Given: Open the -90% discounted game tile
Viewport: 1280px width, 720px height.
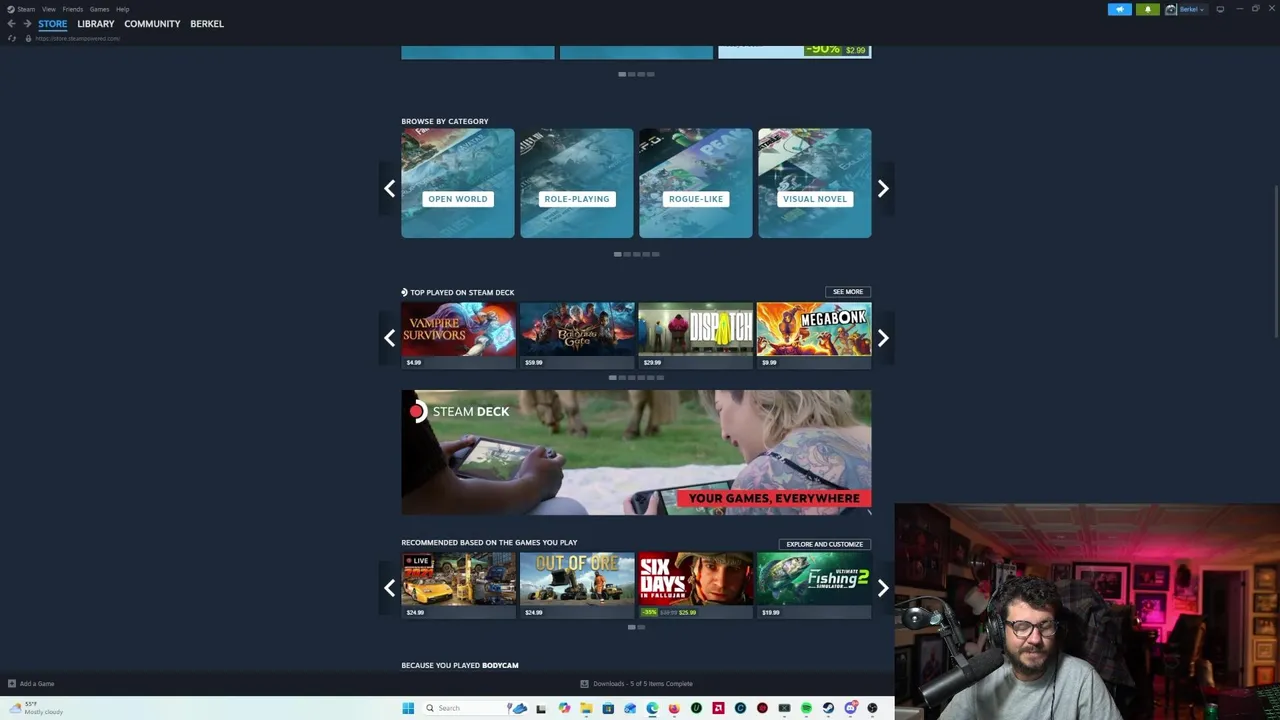Looking at the screenshot, I should pos(795,52).
